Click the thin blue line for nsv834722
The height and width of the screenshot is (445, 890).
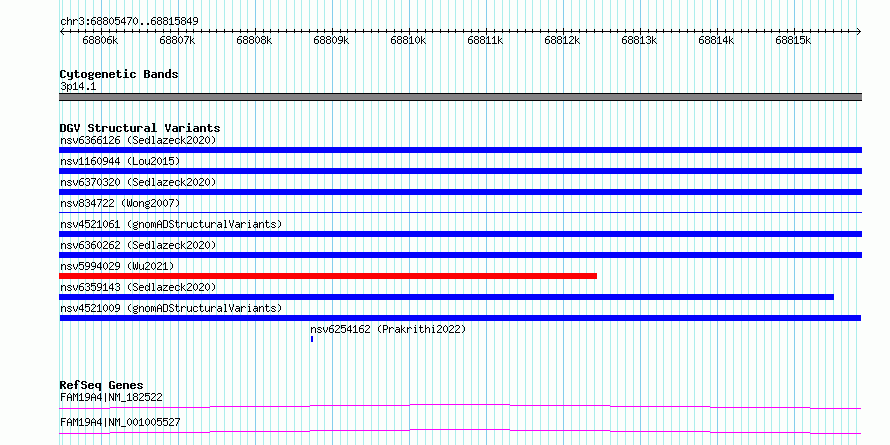[x=460, y=212]
